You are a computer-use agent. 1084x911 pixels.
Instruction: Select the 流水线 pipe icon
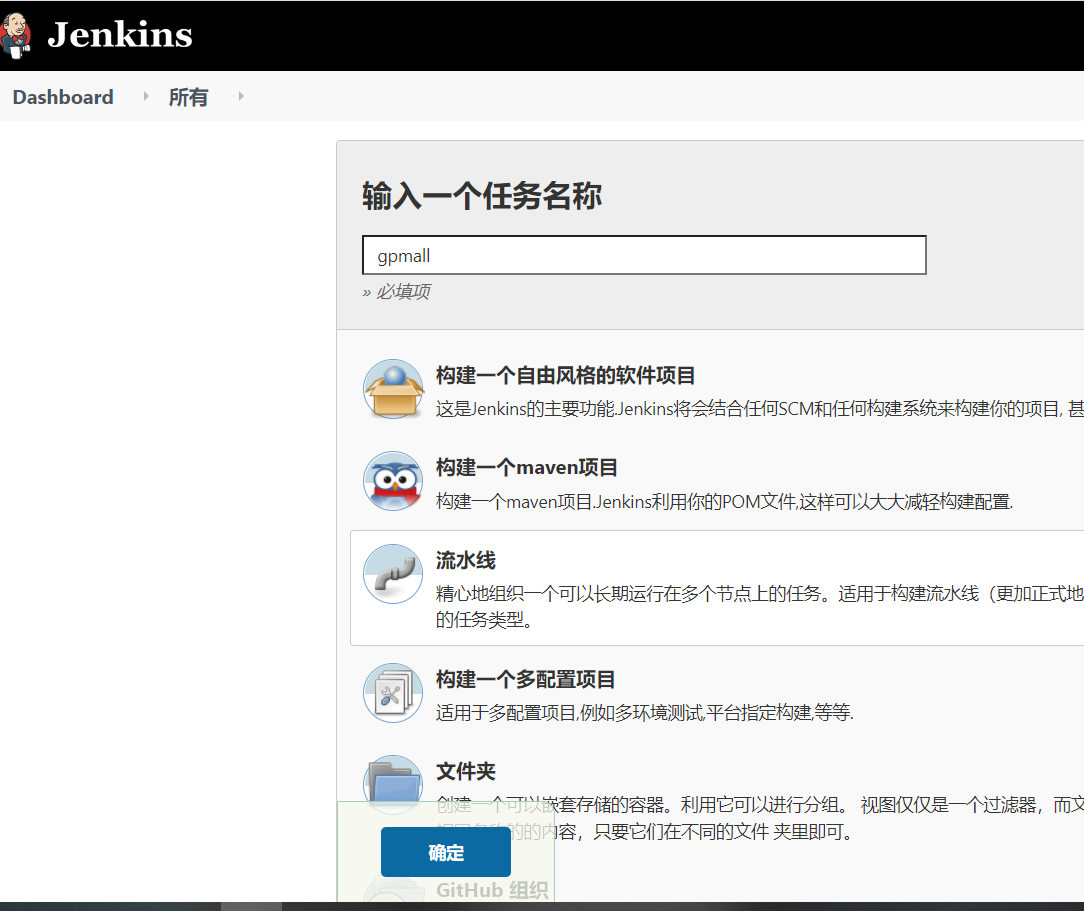(393, 574)
